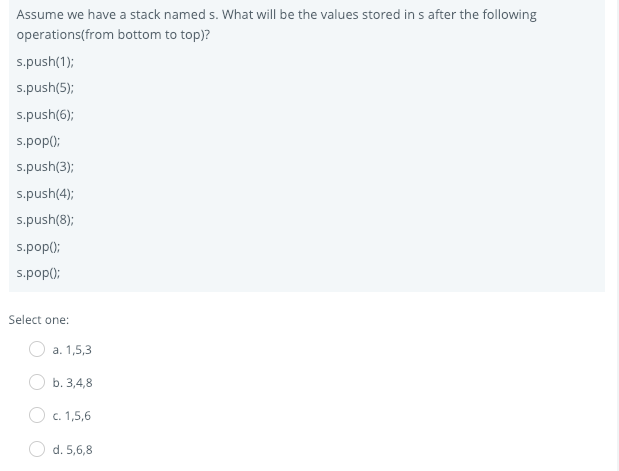Click the question sentence starting 'Assume we have'
This screenshot has width=619, height=471.
[276, 15]
